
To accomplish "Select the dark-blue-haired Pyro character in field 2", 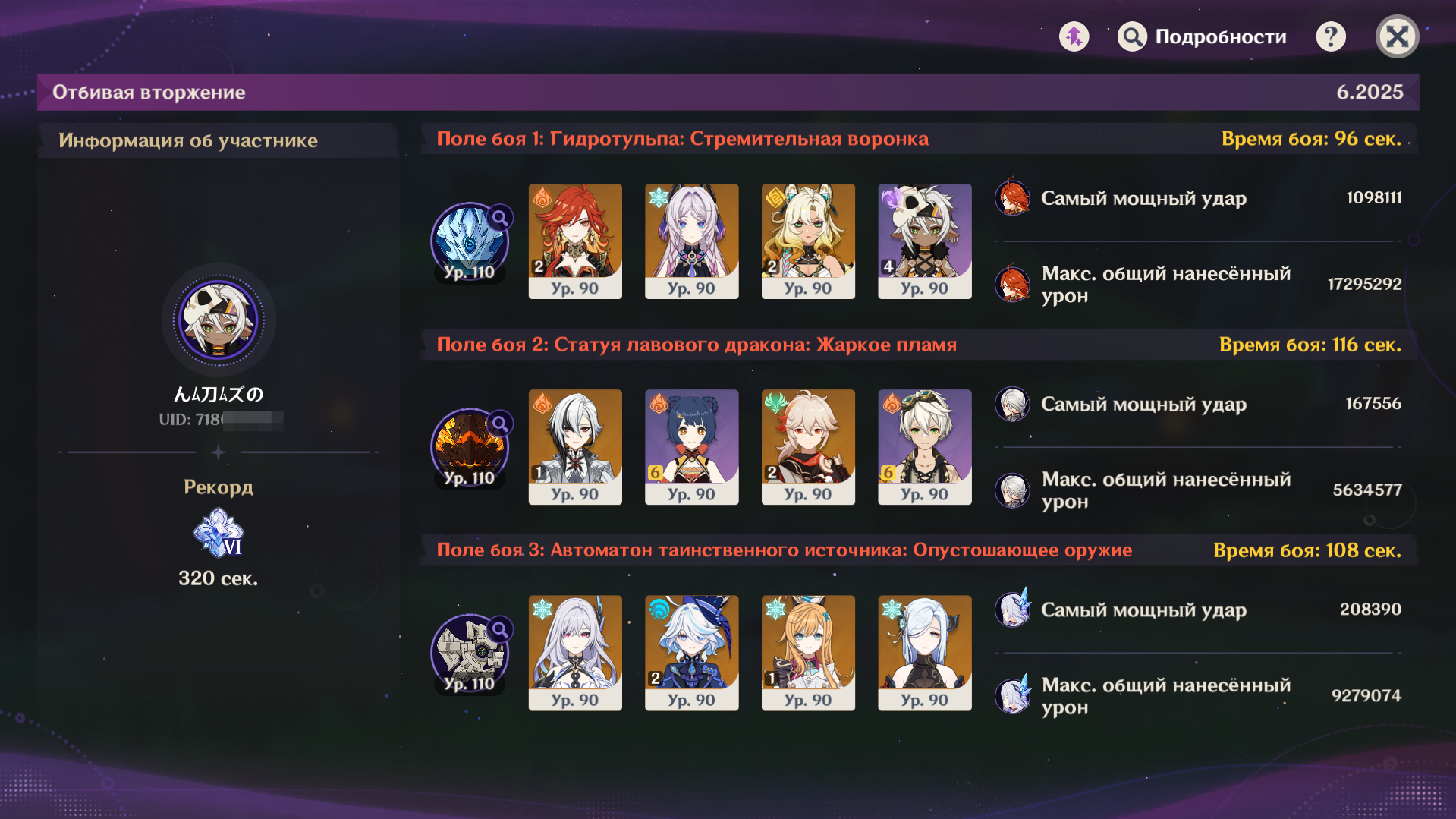I will click(x=691, y=447).
